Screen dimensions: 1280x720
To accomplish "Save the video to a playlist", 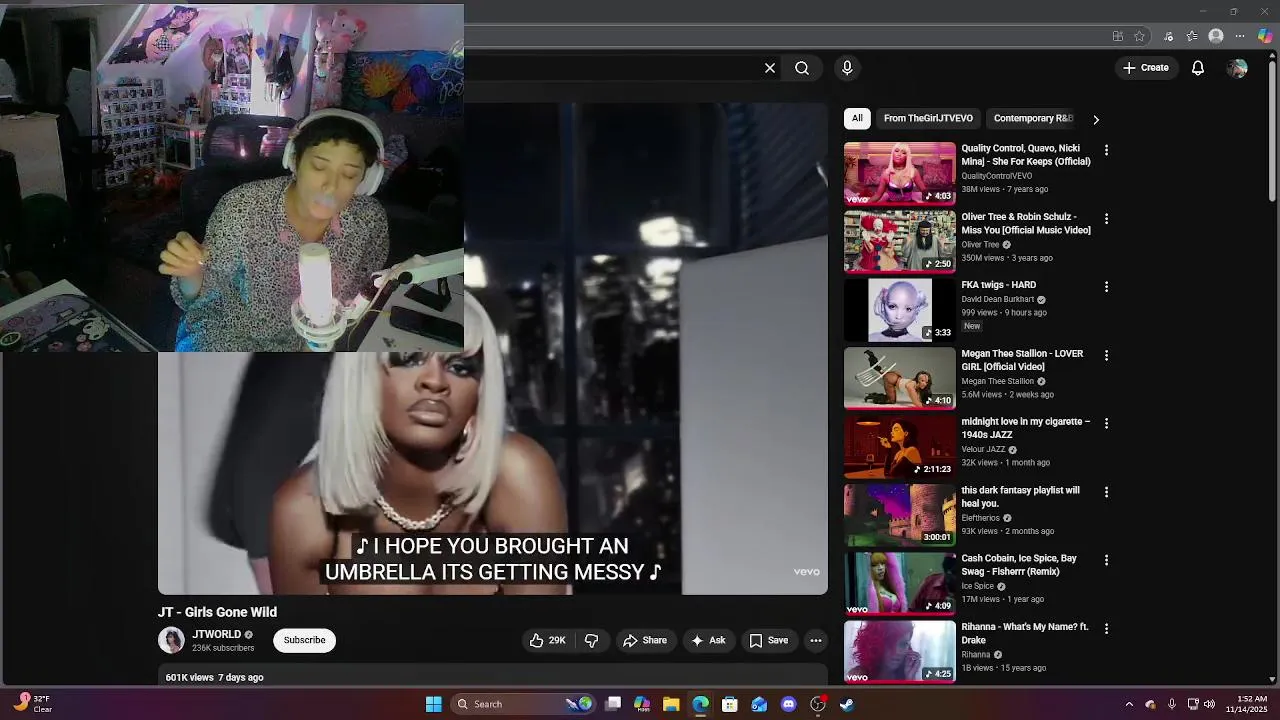I will 769,640.
